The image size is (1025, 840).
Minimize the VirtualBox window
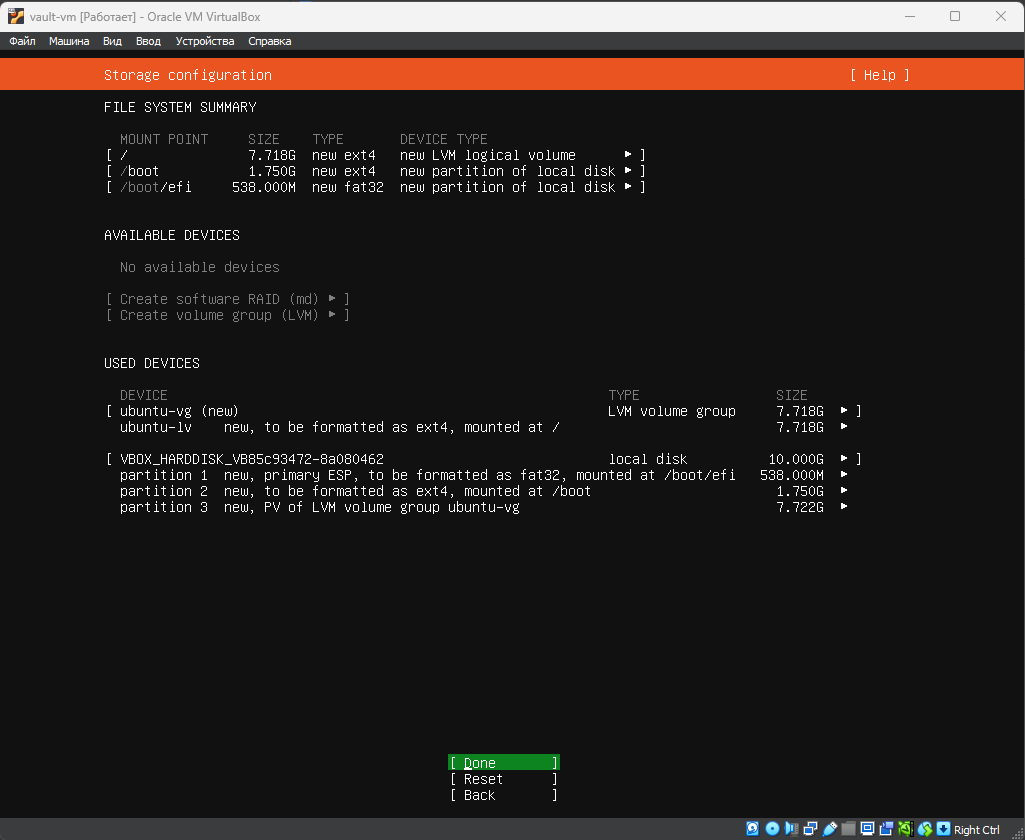909,16
